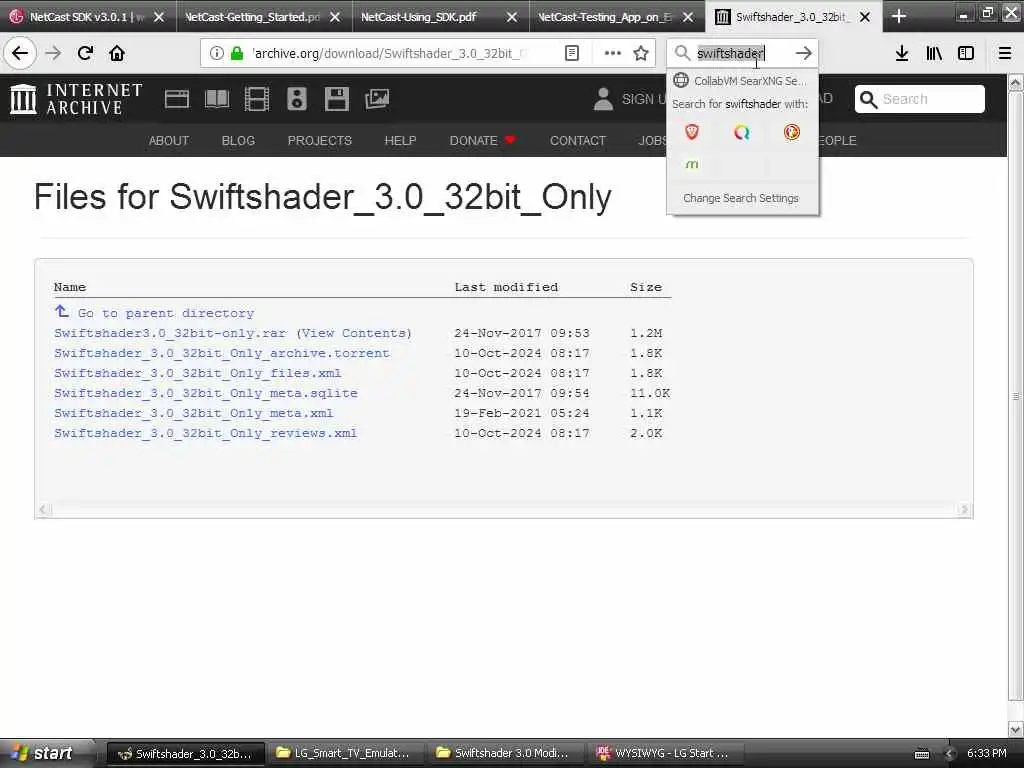Screen dimensions: 1024x768
Task: Bookmark this page with the star
Action: pyautogui.click(x=641, y=53)
